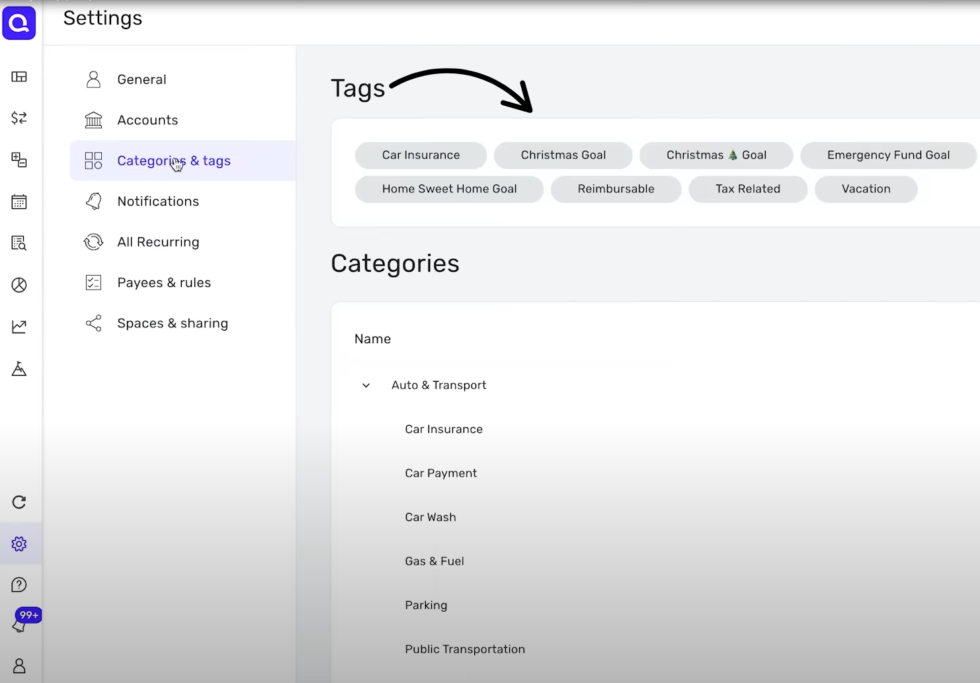
Task: Open the General settings section
Action: 141,79
